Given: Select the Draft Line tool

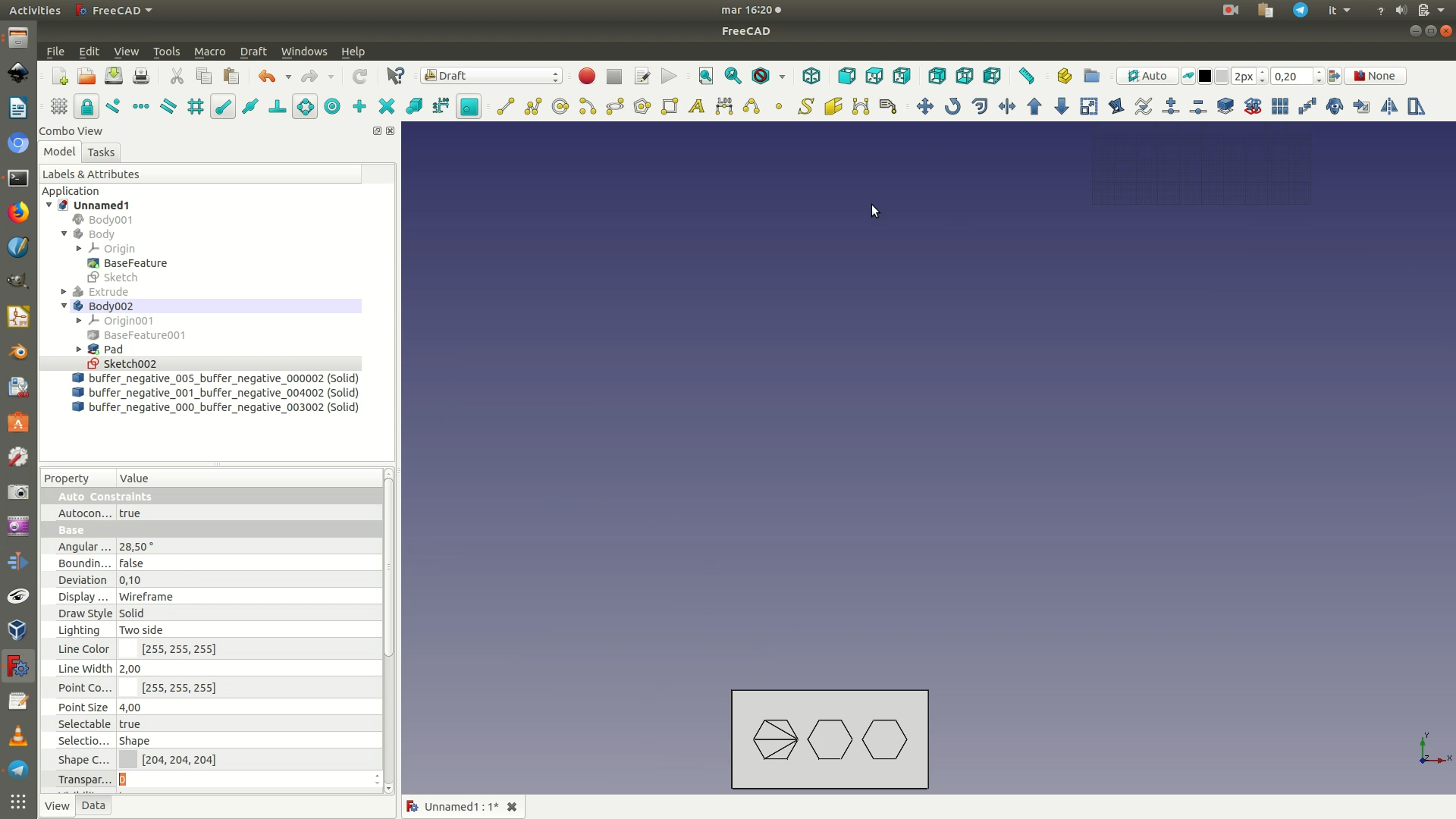Looking at the screenshot, I should (506, 106).
